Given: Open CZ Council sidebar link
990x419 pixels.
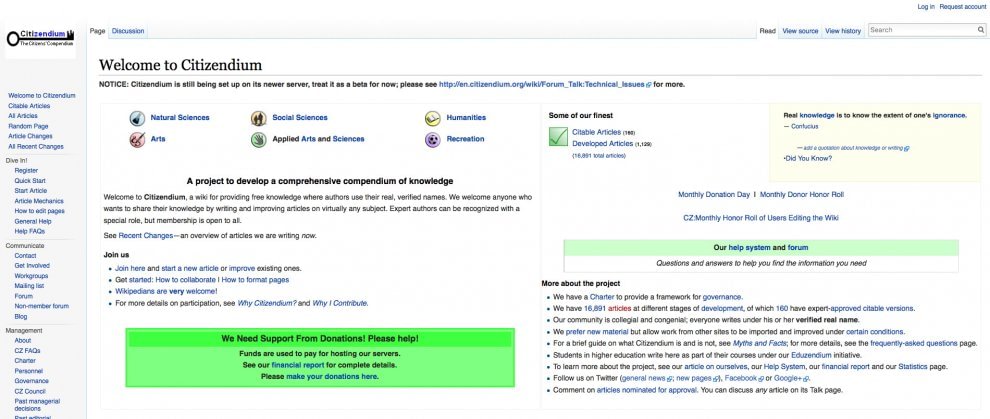Looking at the screenshot, I should tap(29, 391).
